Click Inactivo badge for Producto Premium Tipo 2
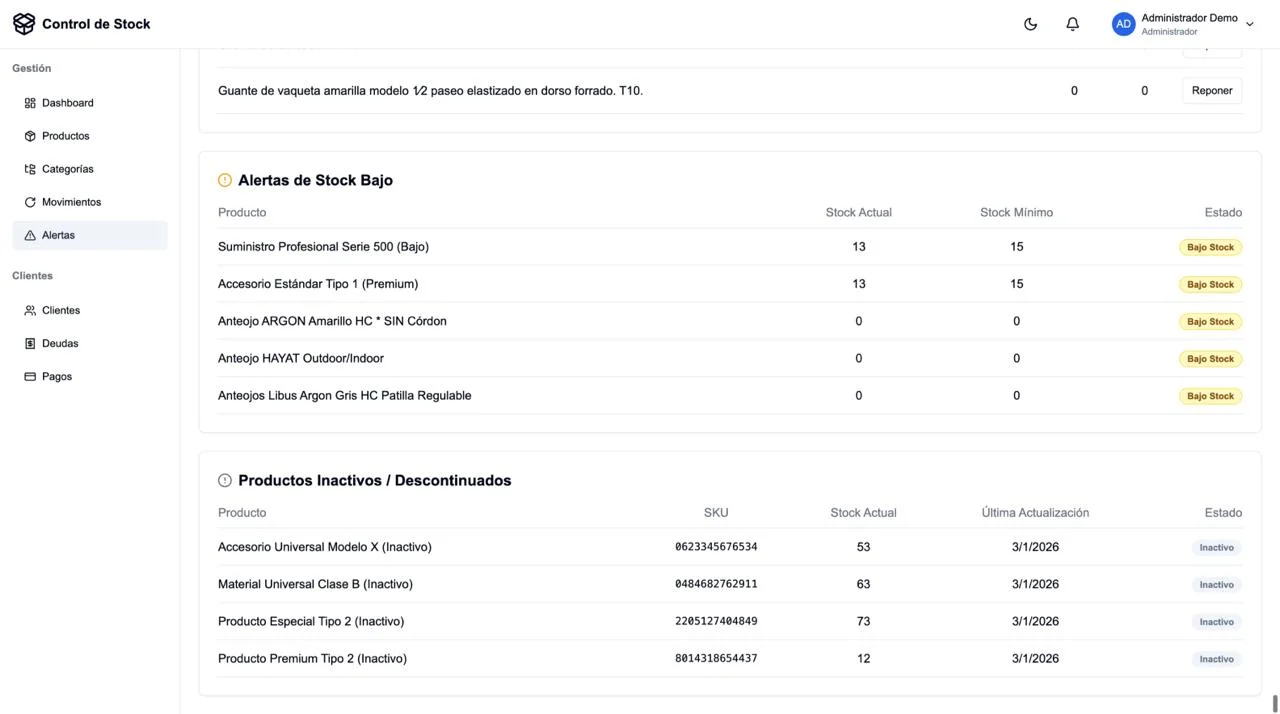The image size is (1280, 714). coord(1216,659)
